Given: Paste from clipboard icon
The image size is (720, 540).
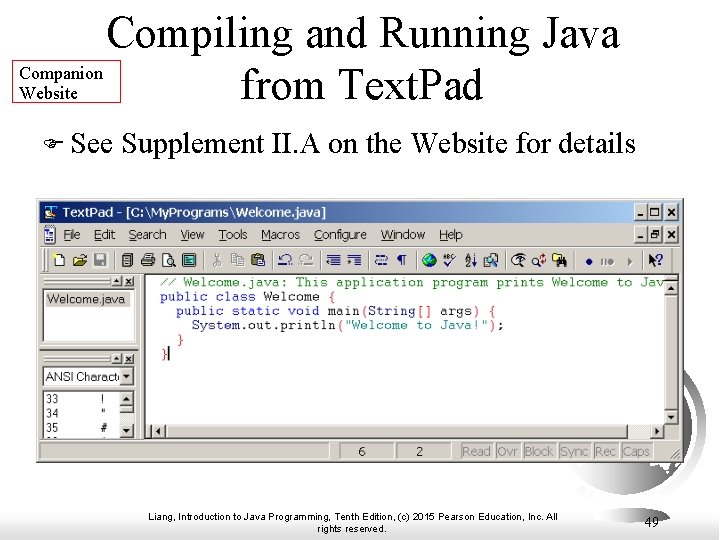Looking at the screenshot, I should [x=258, y=260].
